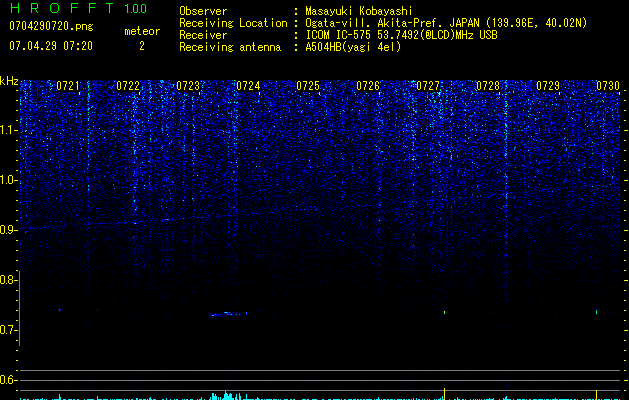
Task: Click the Receiver label
Action: coord(203,35)
